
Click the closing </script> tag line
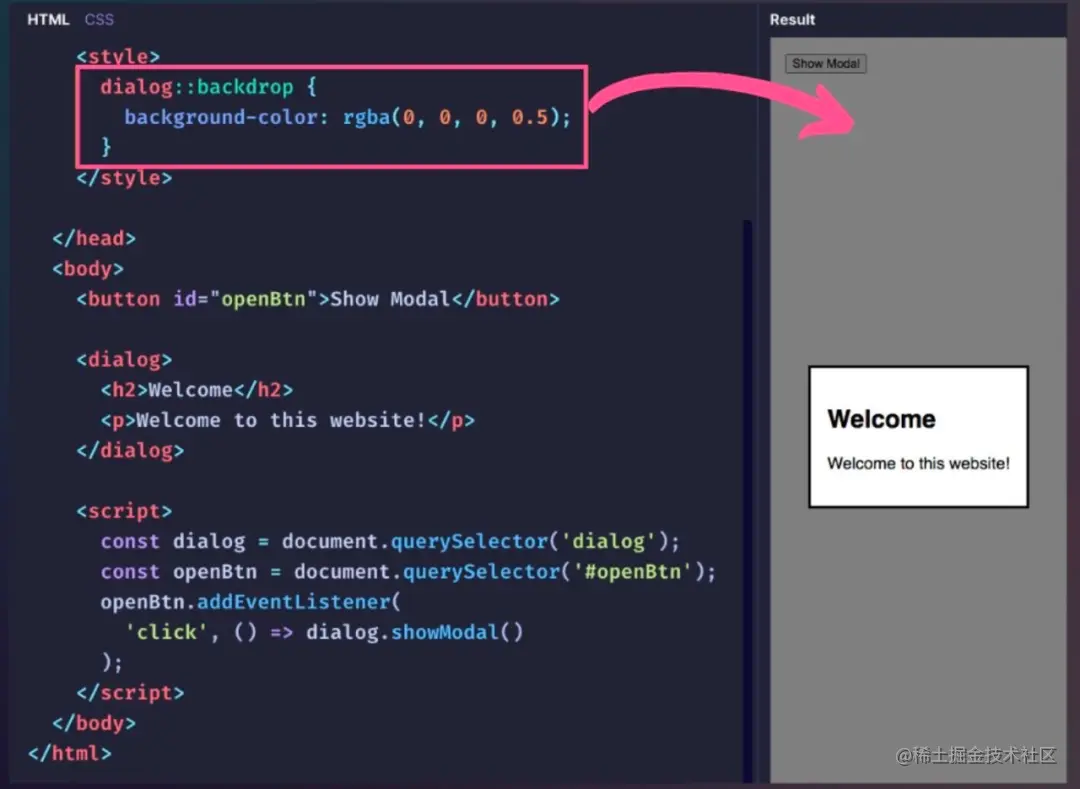(130, 693)
